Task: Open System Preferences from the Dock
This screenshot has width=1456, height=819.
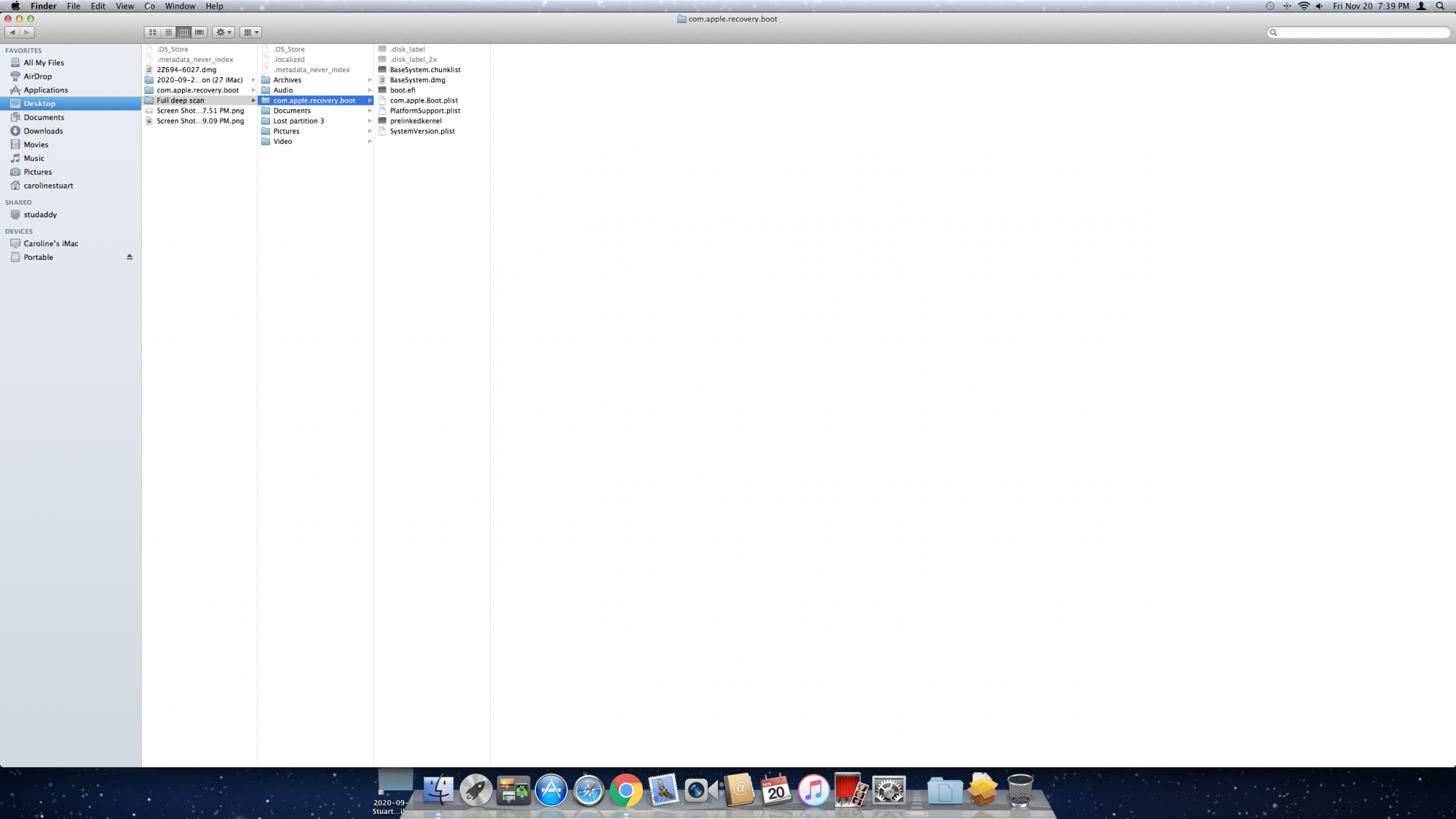Action: [x=889, y=791]
